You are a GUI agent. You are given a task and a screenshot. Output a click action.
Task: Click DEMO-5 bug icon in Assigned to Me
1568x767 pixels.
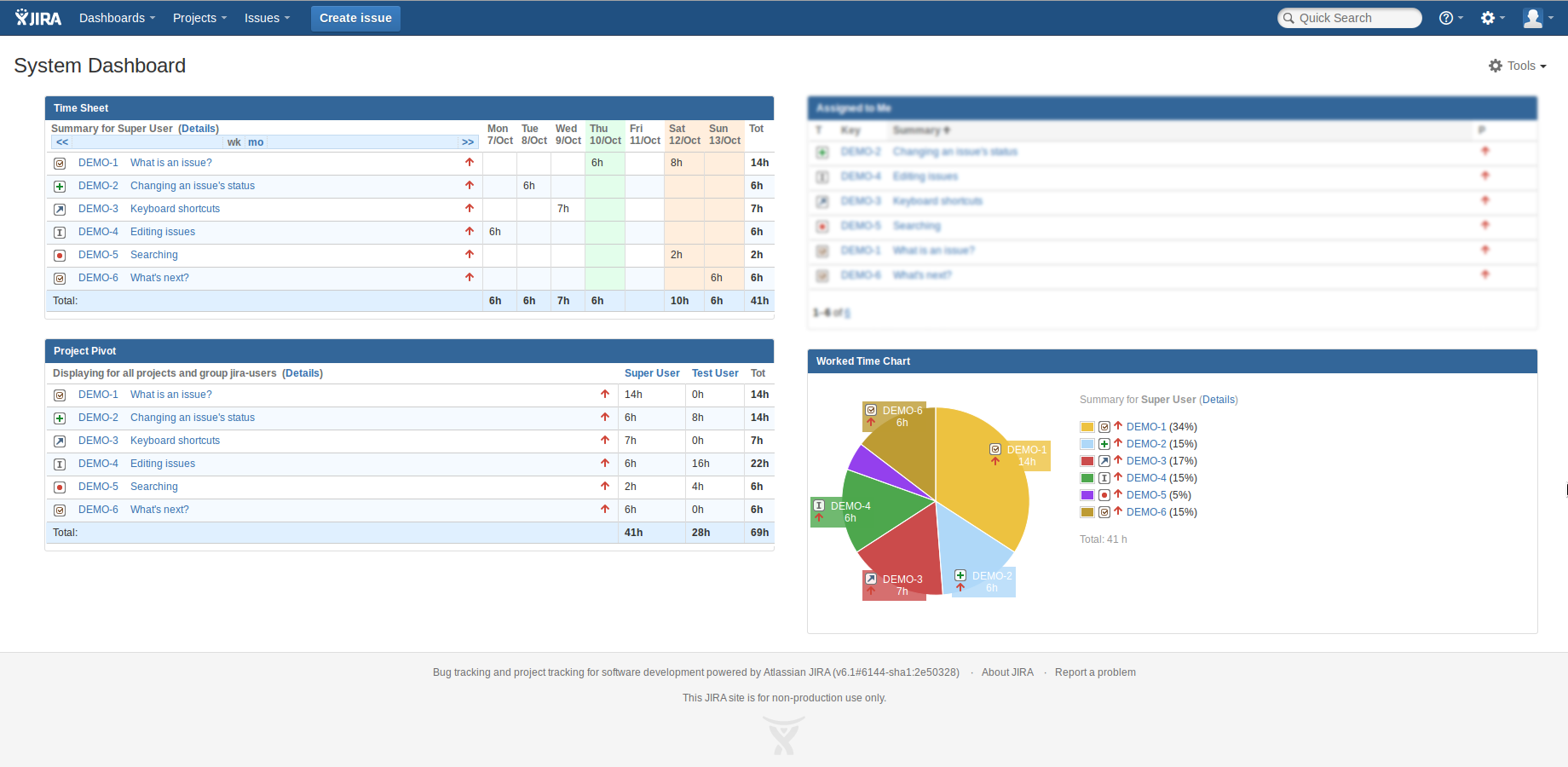[822, 227]
